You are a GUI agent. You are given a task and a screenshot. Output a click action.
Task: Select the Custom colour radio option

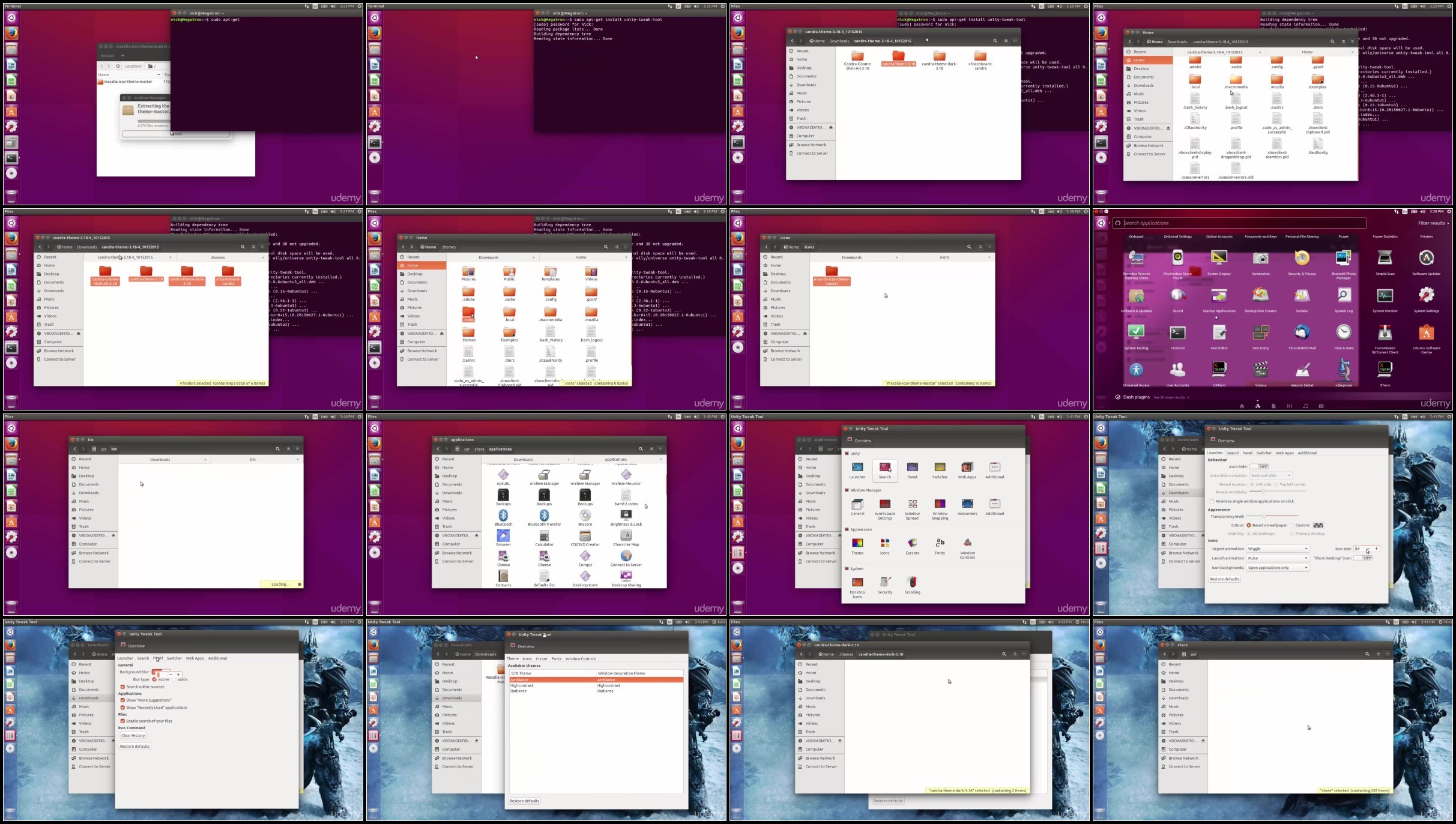pos(1300,525)
